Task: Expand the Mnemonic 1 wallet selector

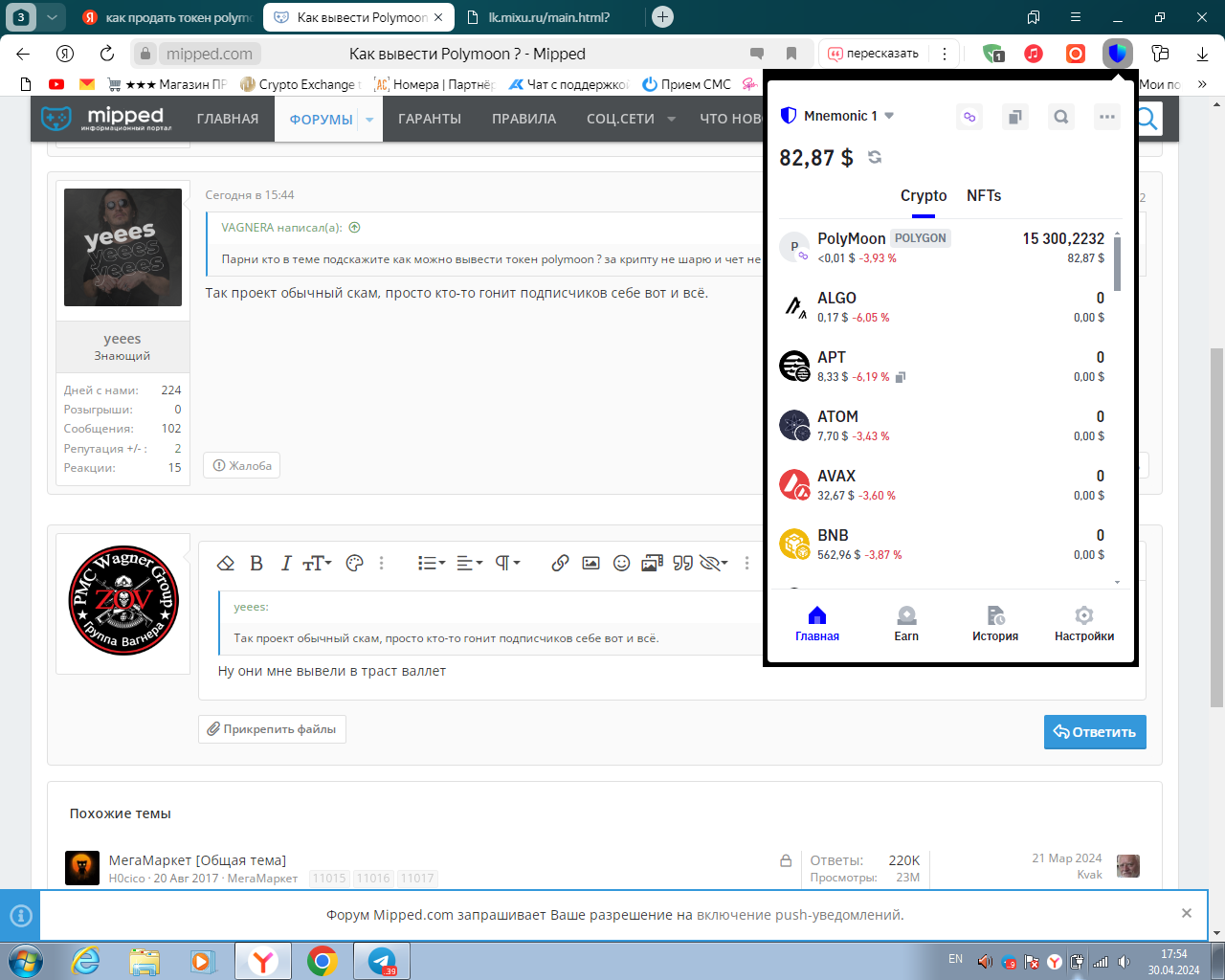Action: pos(837,116)
